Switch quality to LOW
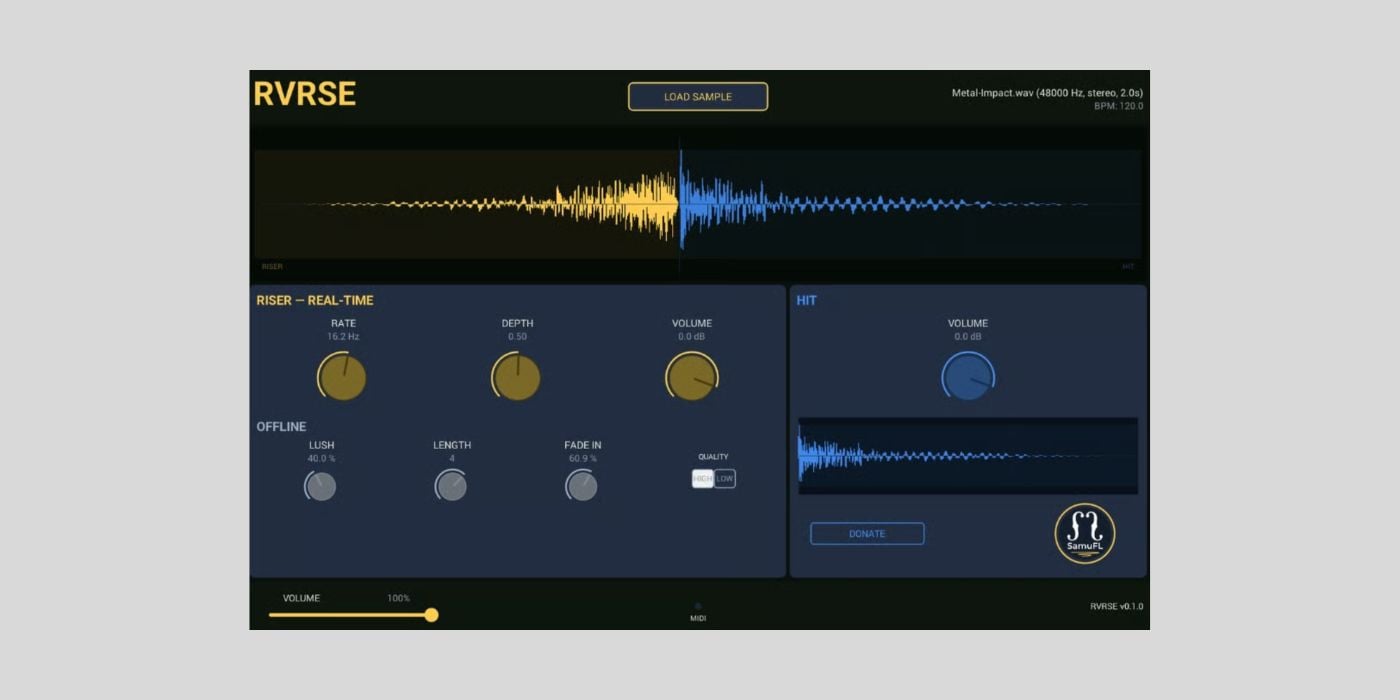This screenshot has width=1400, height=700. coord(725,479)
